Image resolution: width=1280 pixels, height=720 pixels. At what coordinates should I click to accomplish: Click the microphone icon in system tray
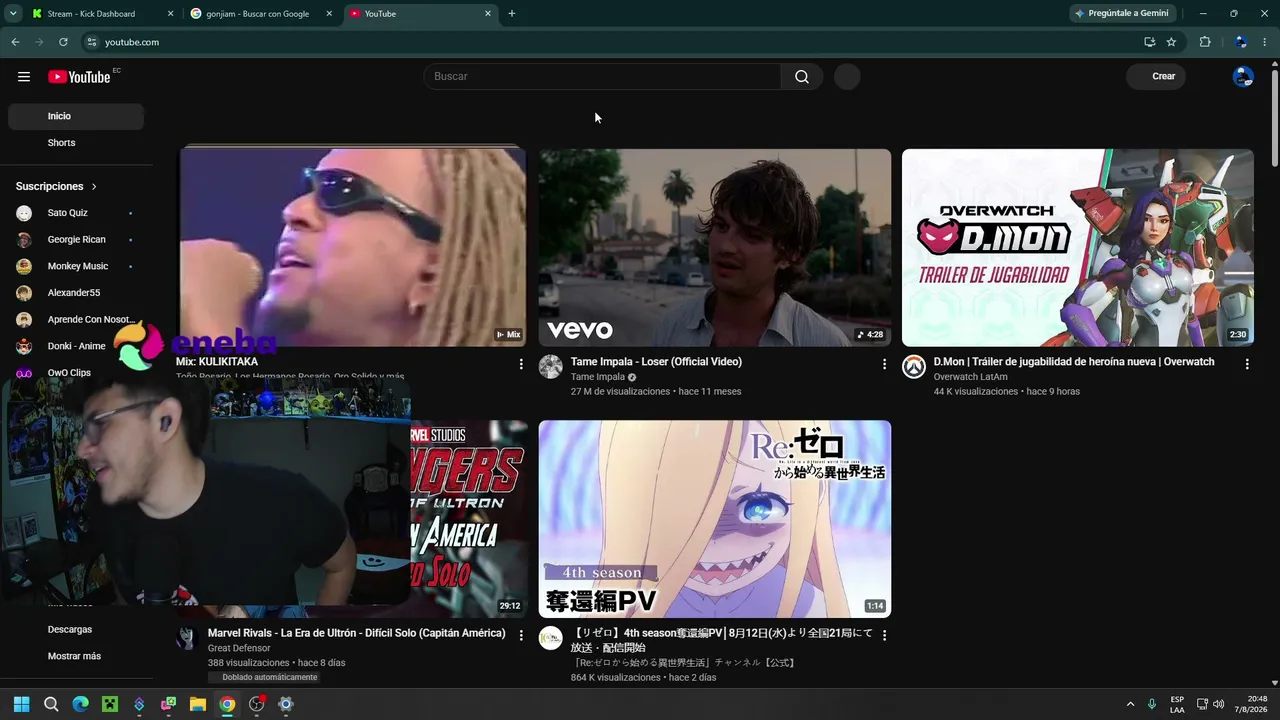click(x=1152, y=704)
